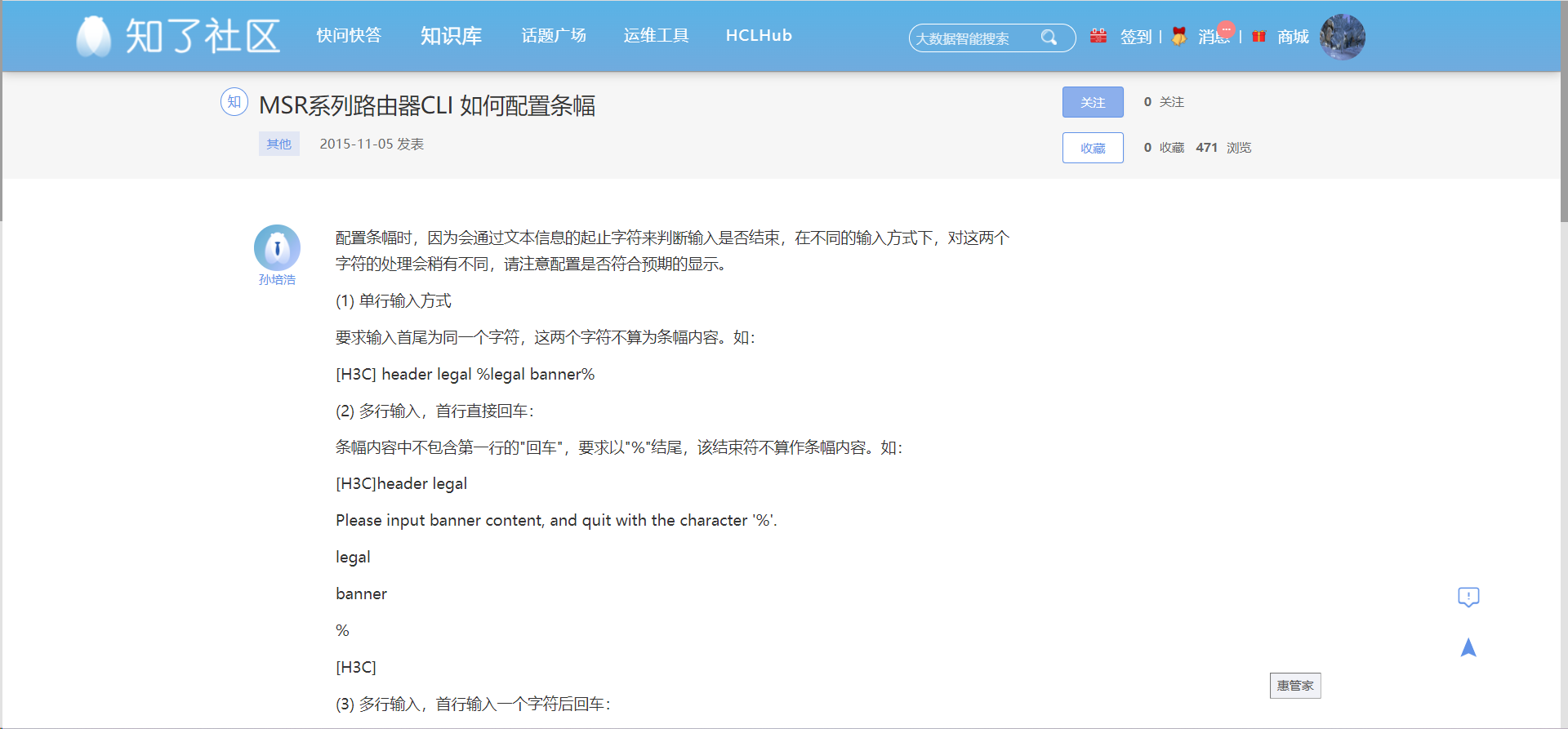This screenshot has height=729, width=1568.
Task: Click the heading (1) 单行输入方式
Action: coord(394,301)
